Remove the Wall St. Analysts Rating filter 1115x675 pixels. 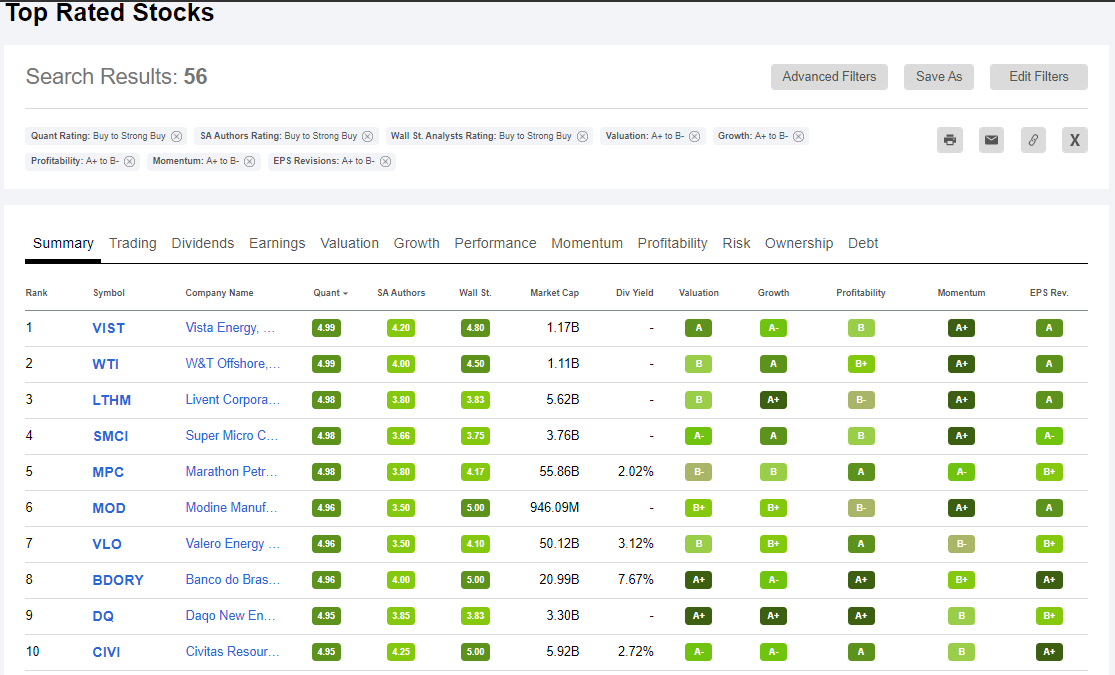(x=582, y=137)
